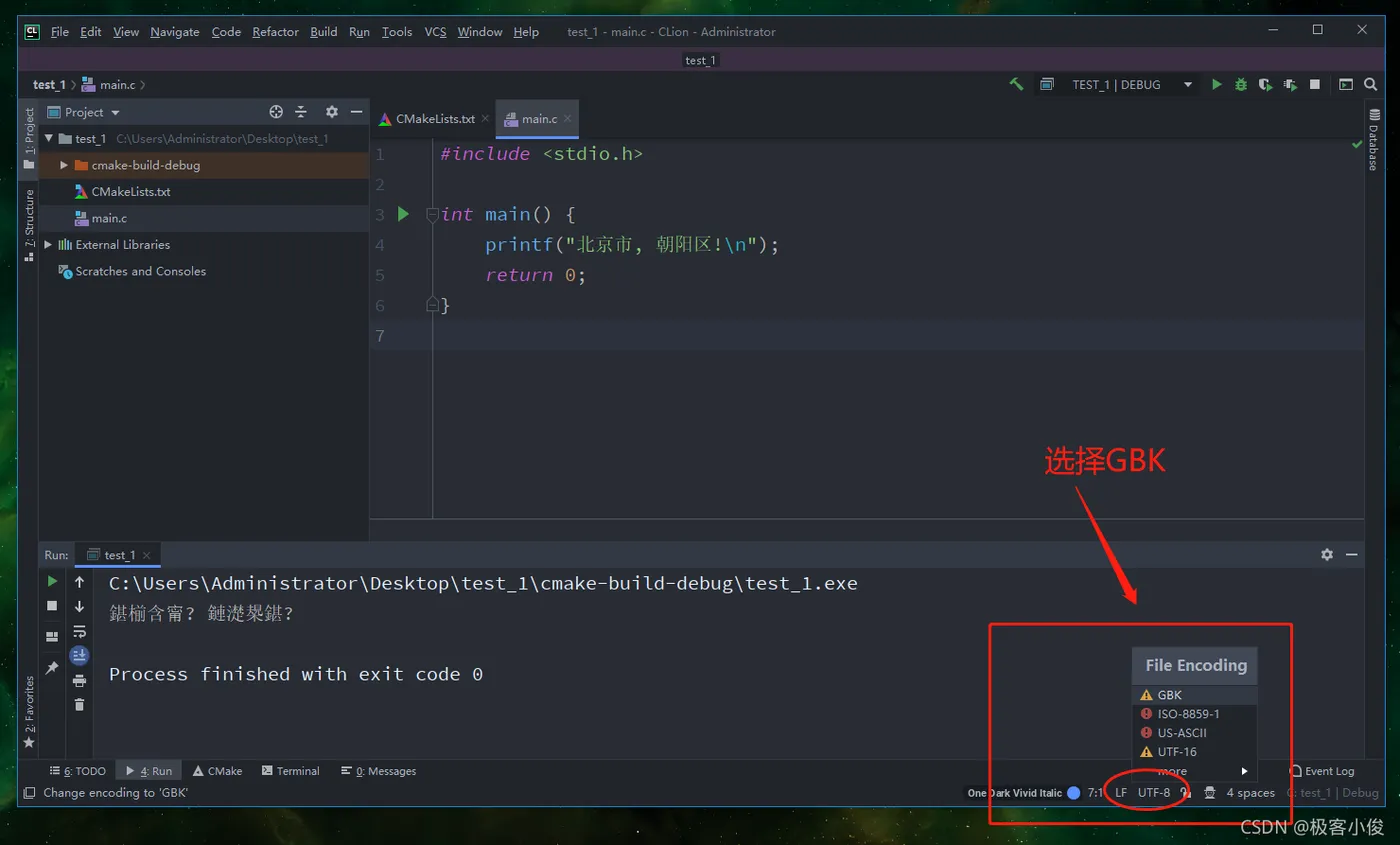
Task: Pin the Run tab
Action: pos(52,668)
